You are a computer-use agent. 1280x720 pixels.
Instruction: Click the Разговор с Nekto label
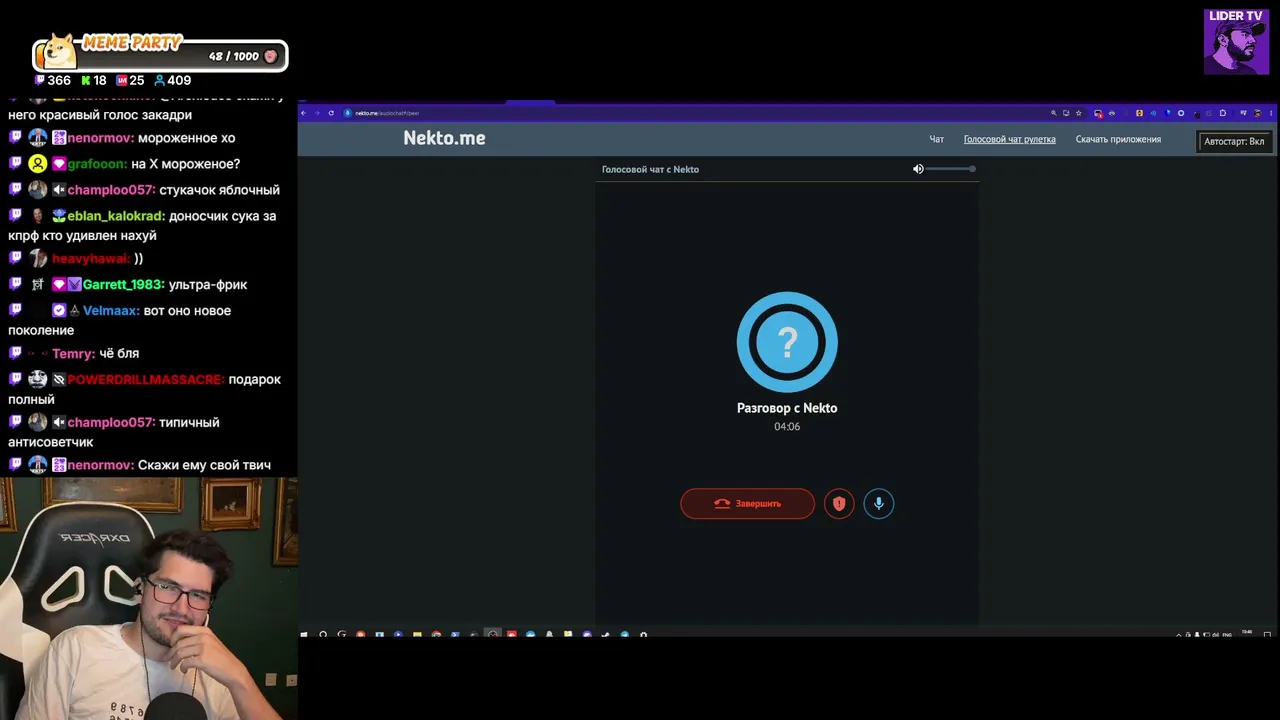(x=787, y=408)
